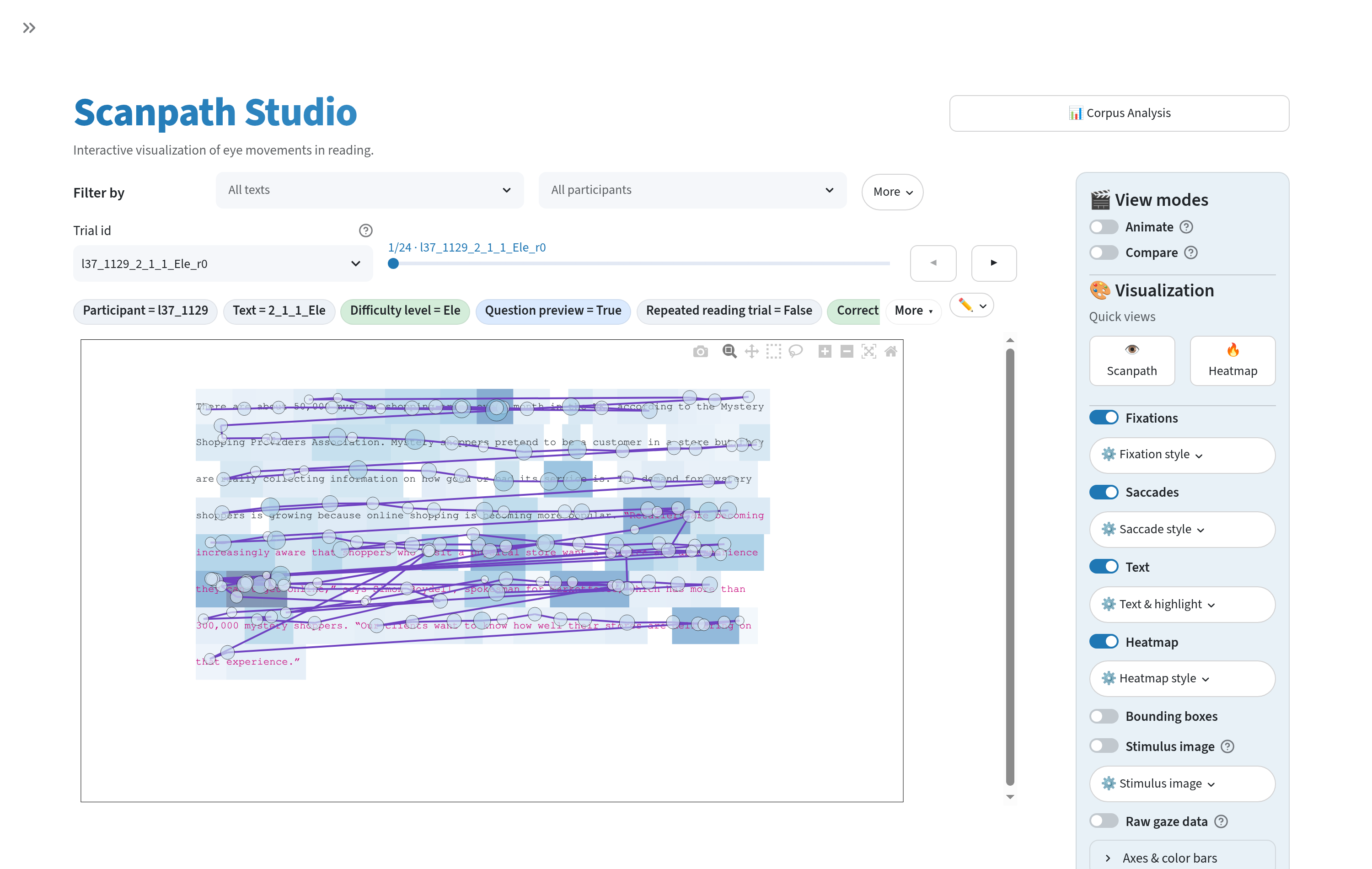
Task: Enable Bounding boxes toggle
Action: point(1104,716)
